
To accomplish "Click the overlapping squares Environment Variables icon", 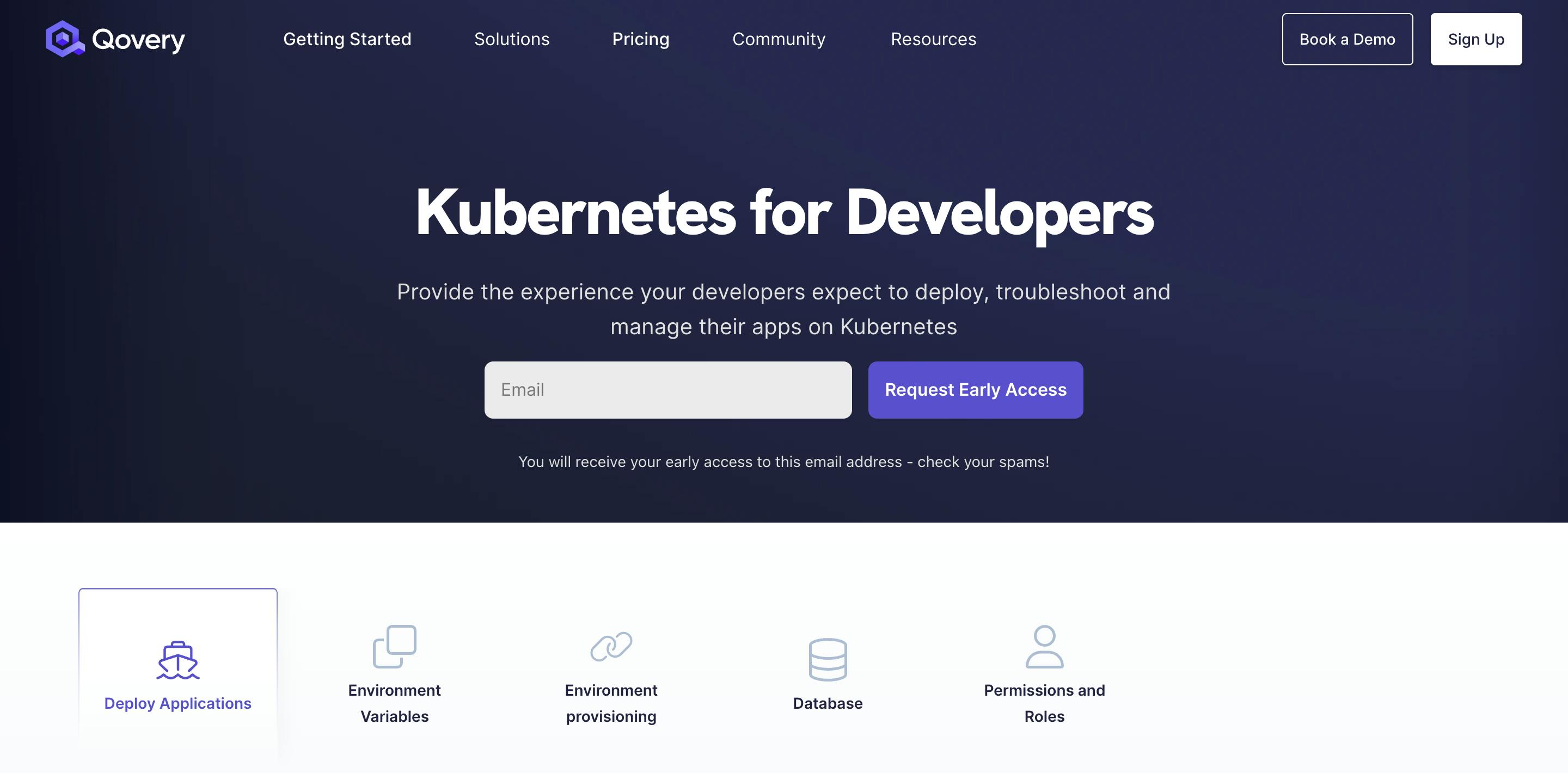I will 394,646.
